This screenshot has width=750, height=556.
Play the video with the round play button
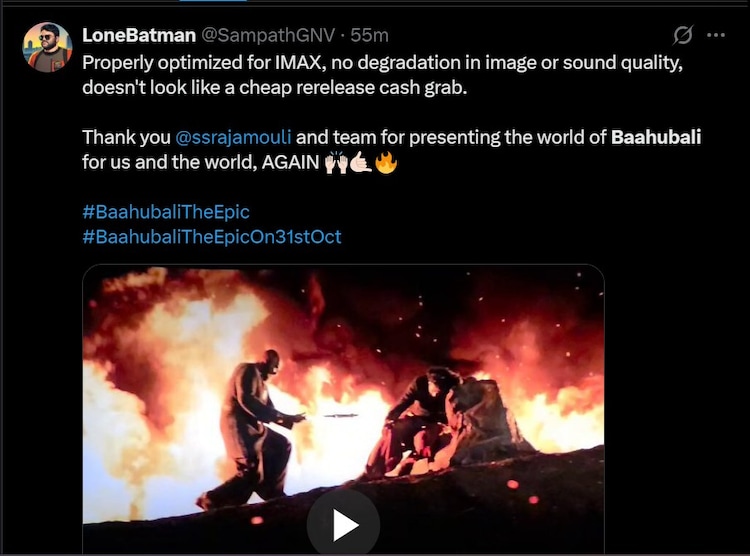tap(343, 523)
